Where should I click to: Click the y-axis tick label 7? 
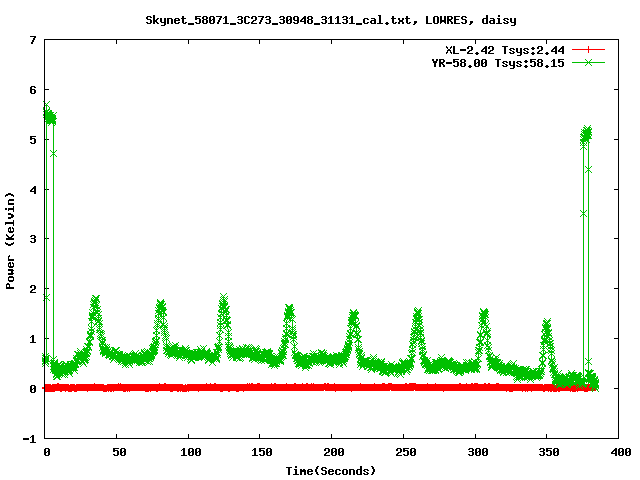33,40
